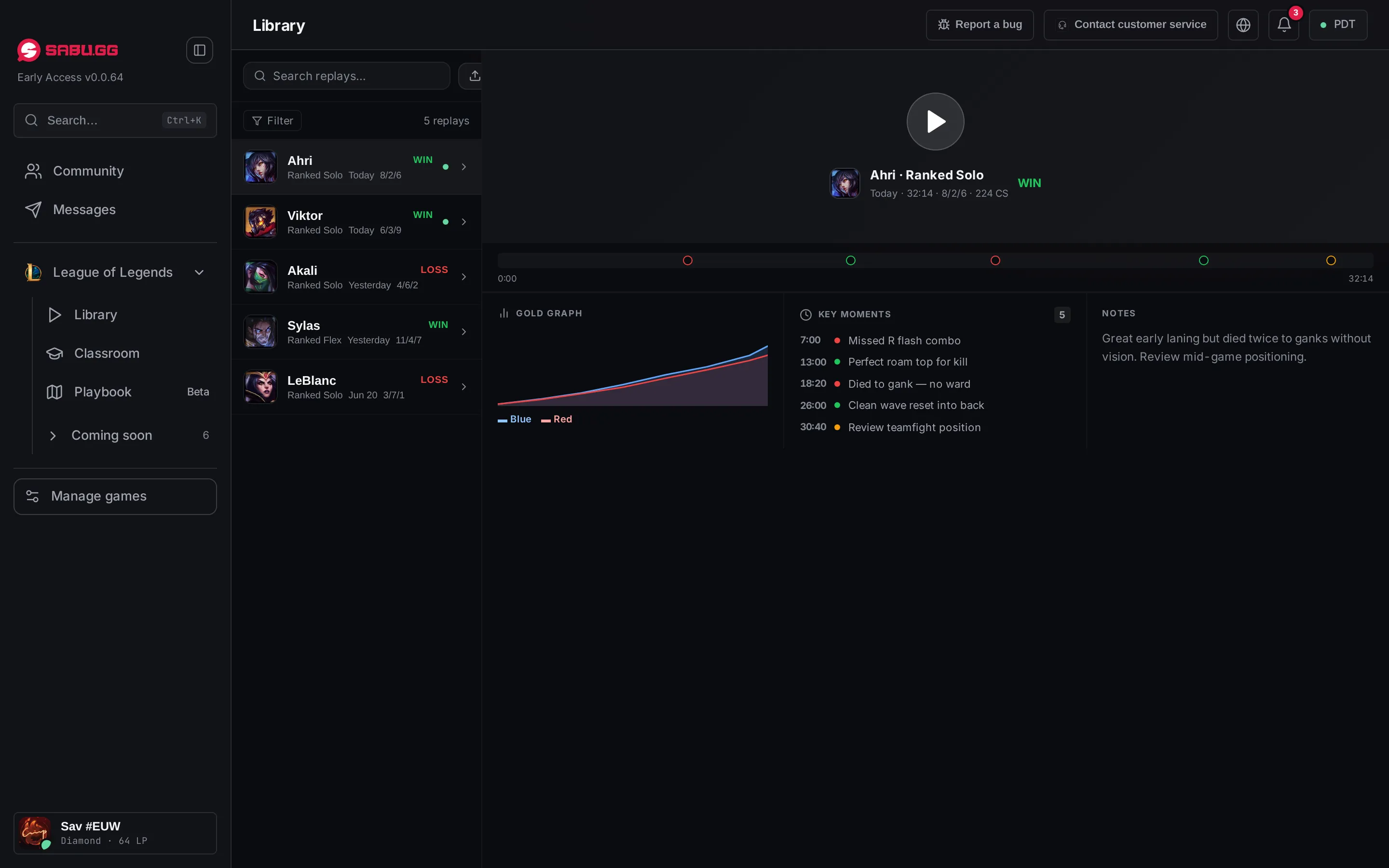Select Library under League of Legends
The width and height of the screenshot is (1389, 868).
128,314
